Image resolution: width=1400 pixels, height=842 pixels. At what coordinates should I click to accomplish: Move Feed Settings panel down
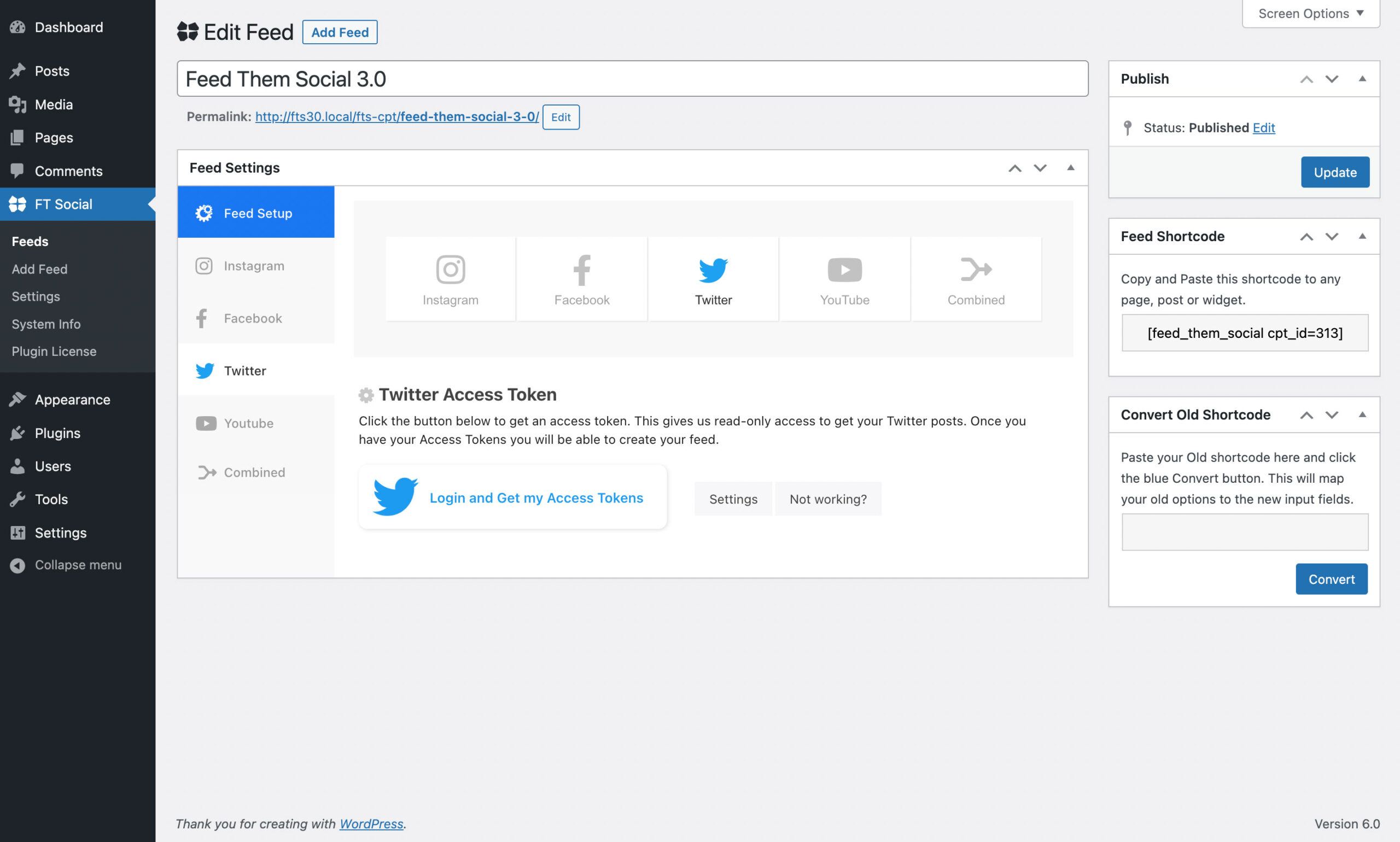pos(1040,168)
